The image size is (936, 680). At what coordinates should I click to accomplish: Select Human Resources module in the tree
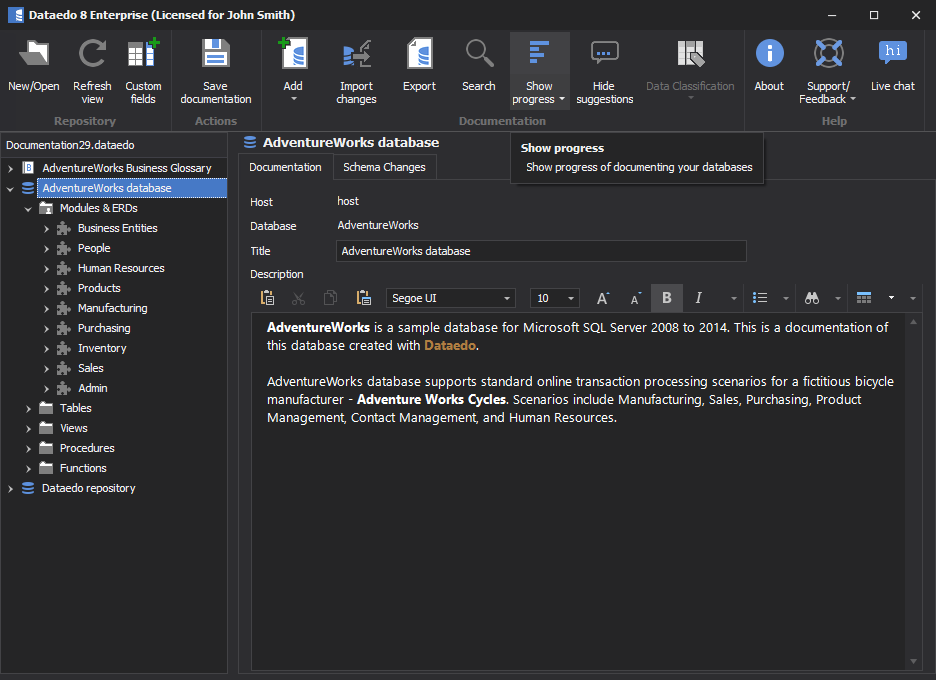[x=121, y=268]
